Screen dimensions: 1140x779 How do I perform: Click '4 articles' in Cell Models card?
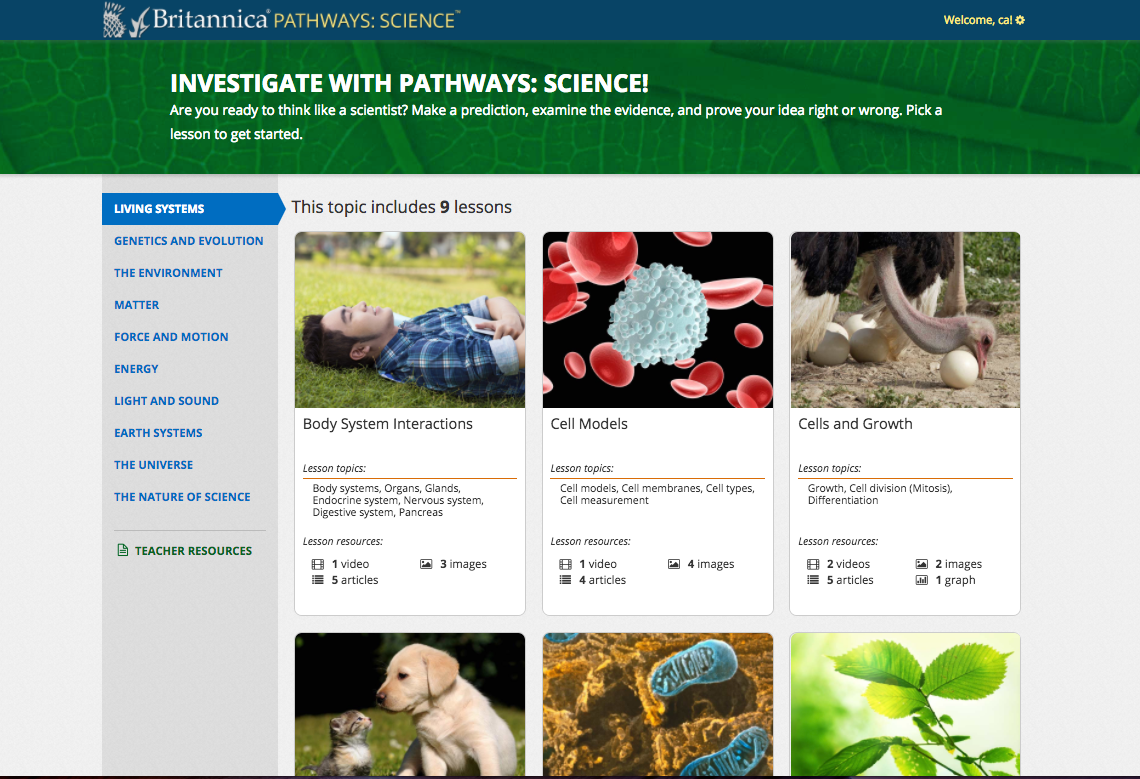point(603,580)
